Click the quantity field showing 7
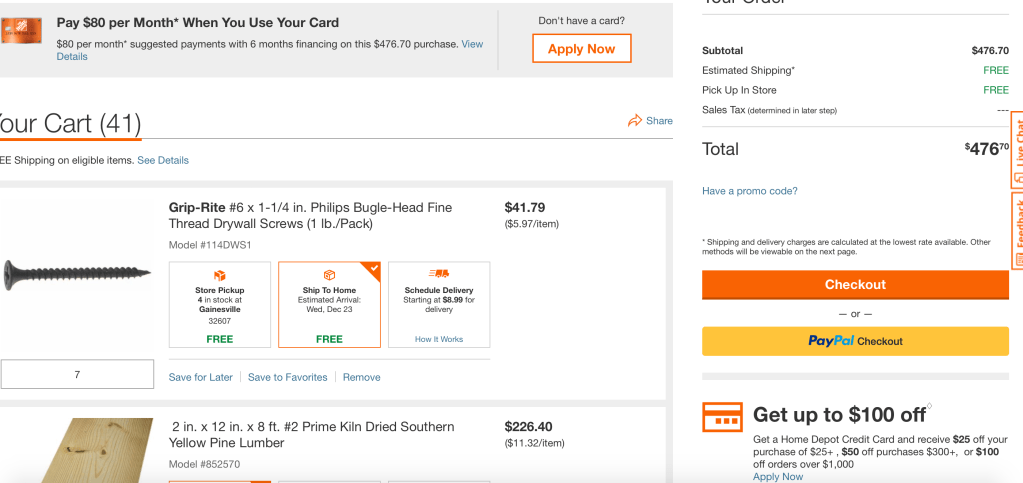Viewport: 1023px width, 483px height. 77,375
